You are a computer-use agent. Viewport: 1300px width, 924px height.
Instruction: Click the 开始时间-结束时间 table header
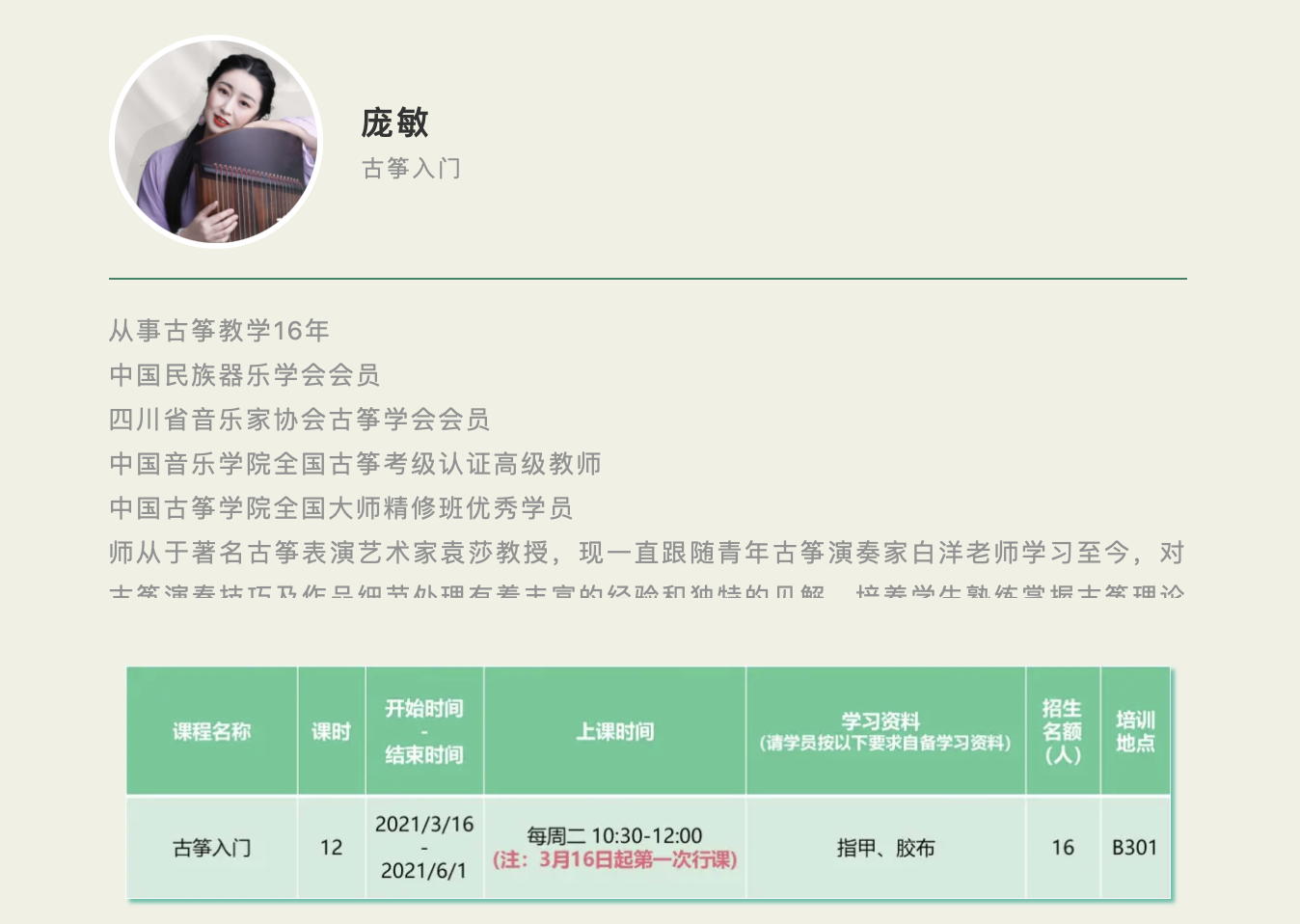(x=424, y=731)
